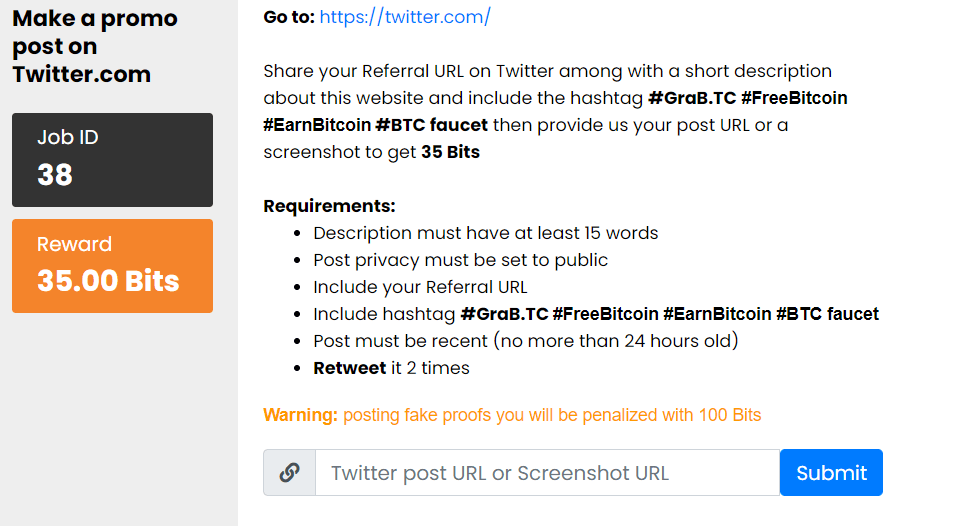This screenshot has width=954, height=526.
Task: Click the 'Make a promo post on Twitter.com' heading
Action: click(x=95, y=46)
